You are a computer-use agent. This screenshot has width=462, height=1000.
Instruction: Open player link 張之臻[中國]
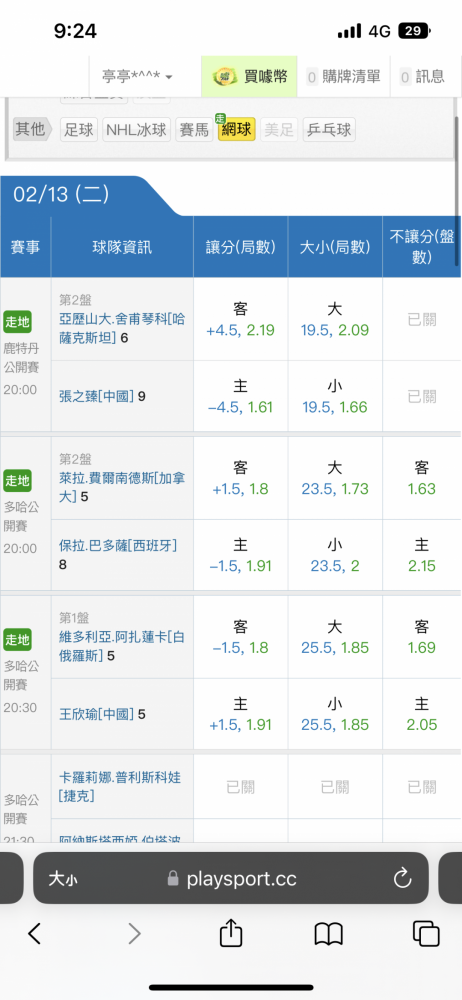96,397
